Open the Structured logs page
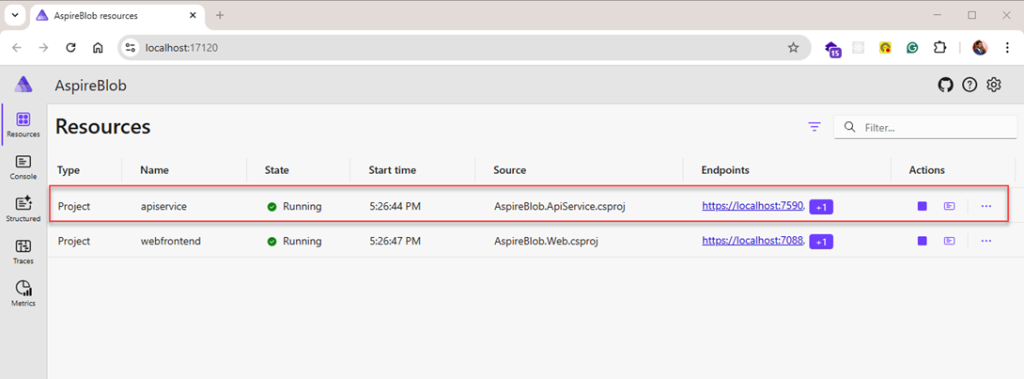The image size is (1024, 379). (x=24, y=209)
